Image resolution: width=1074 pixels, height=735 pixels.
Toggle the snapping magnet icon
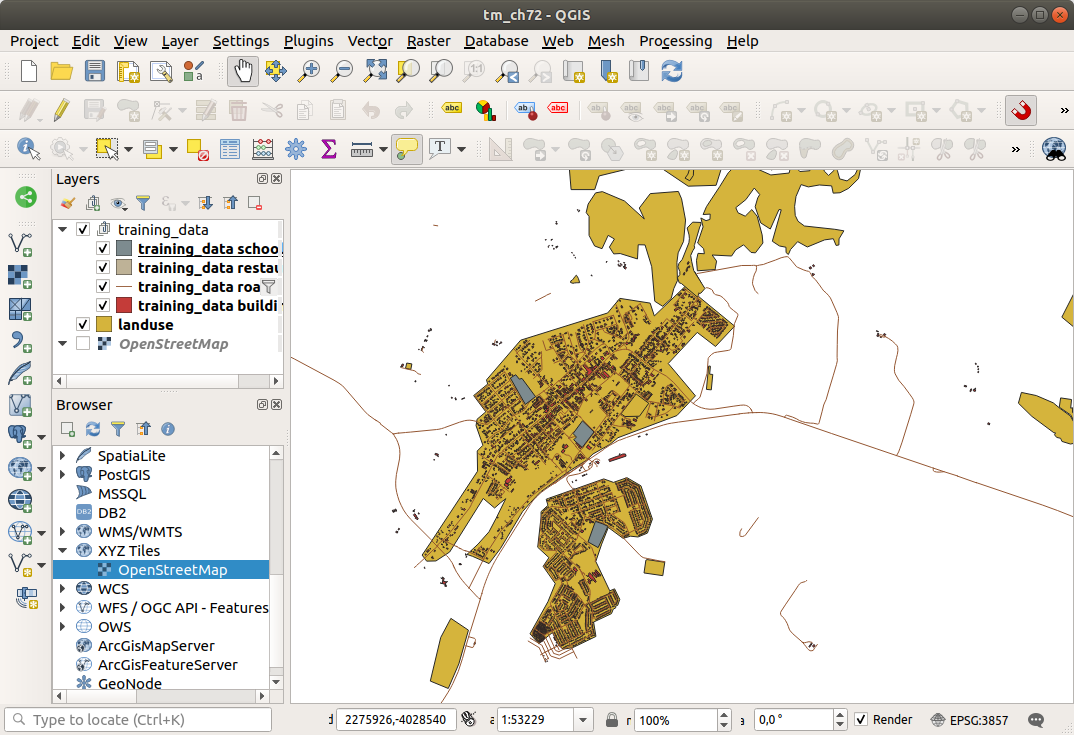point(1021,110)
